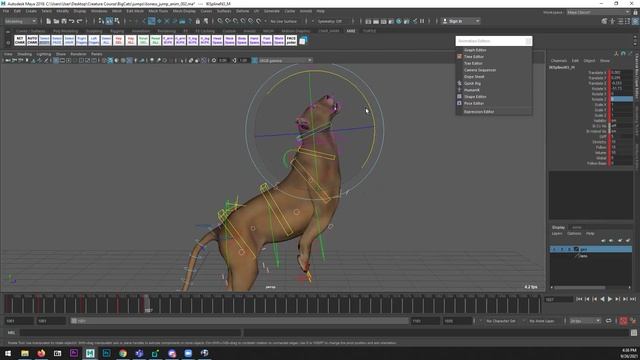Click the highlighted Rotate Z value field
Viewport: 640px width, 360px height.
tap(622, 99)
